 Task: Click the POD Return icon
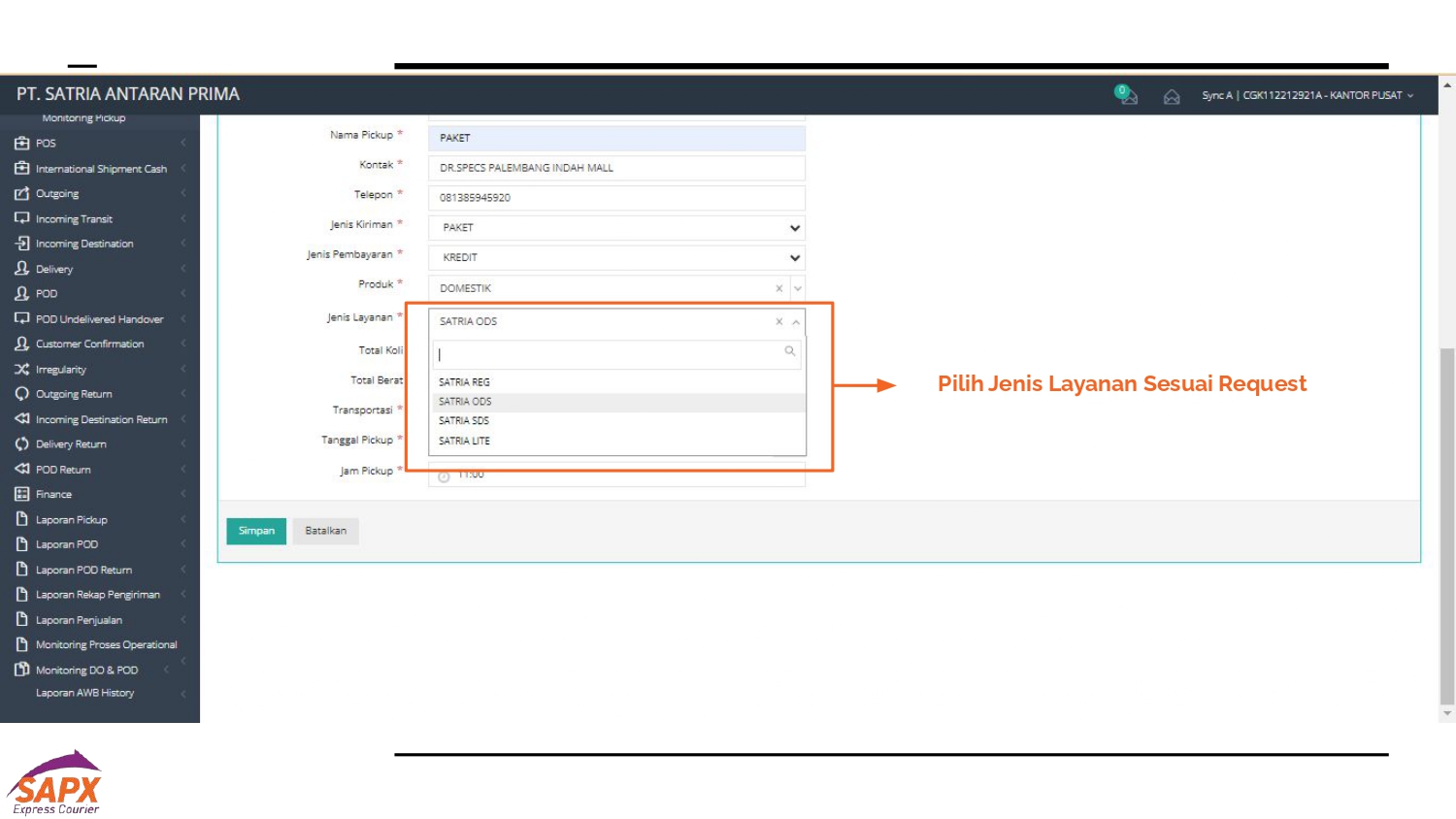pyautogui.click(x=21, y=469)
